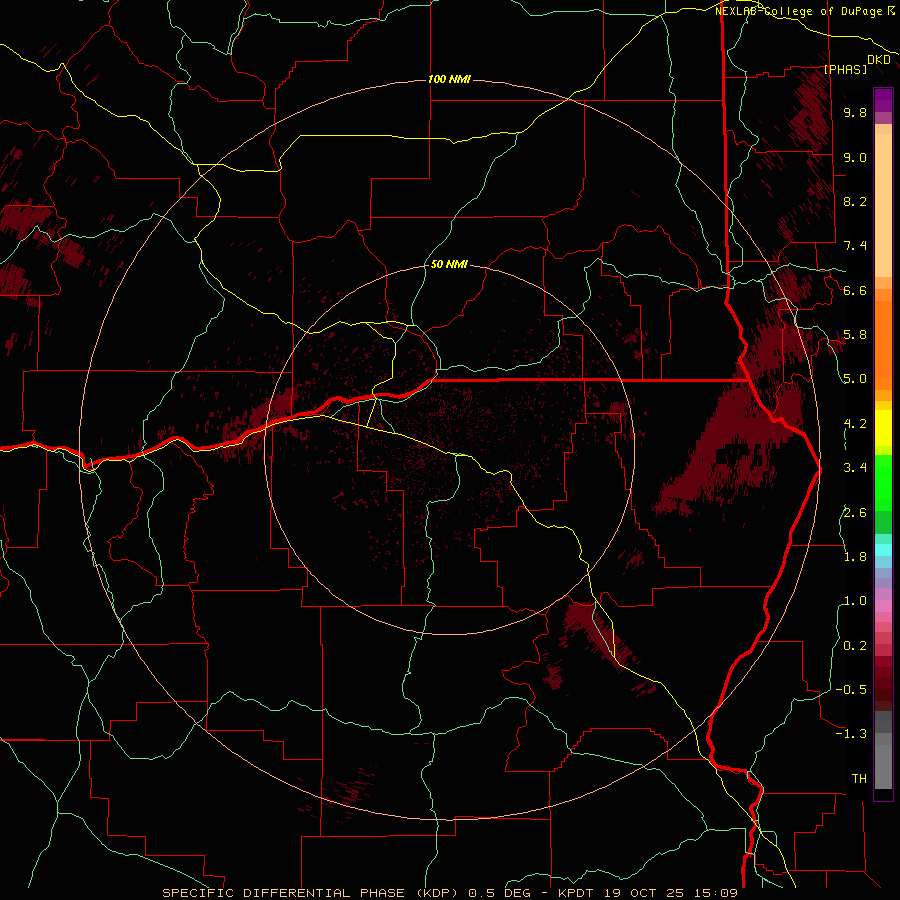Click the 100 NMI range ring label
This screenshot has width=900, height=900.
449,79
